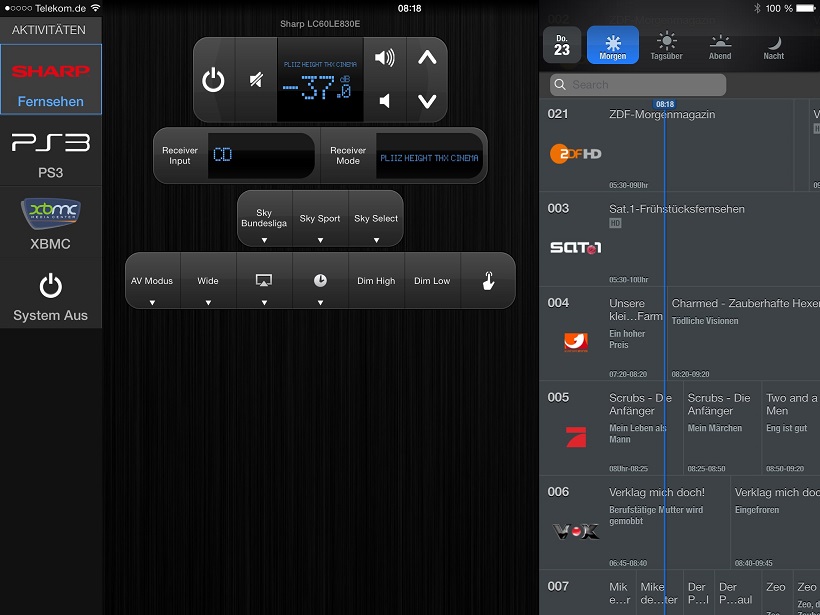Viewport: 820px width, 615px height.
Task: Tap the TV power button
Action: pyautogui.click(x=213, y=80)
